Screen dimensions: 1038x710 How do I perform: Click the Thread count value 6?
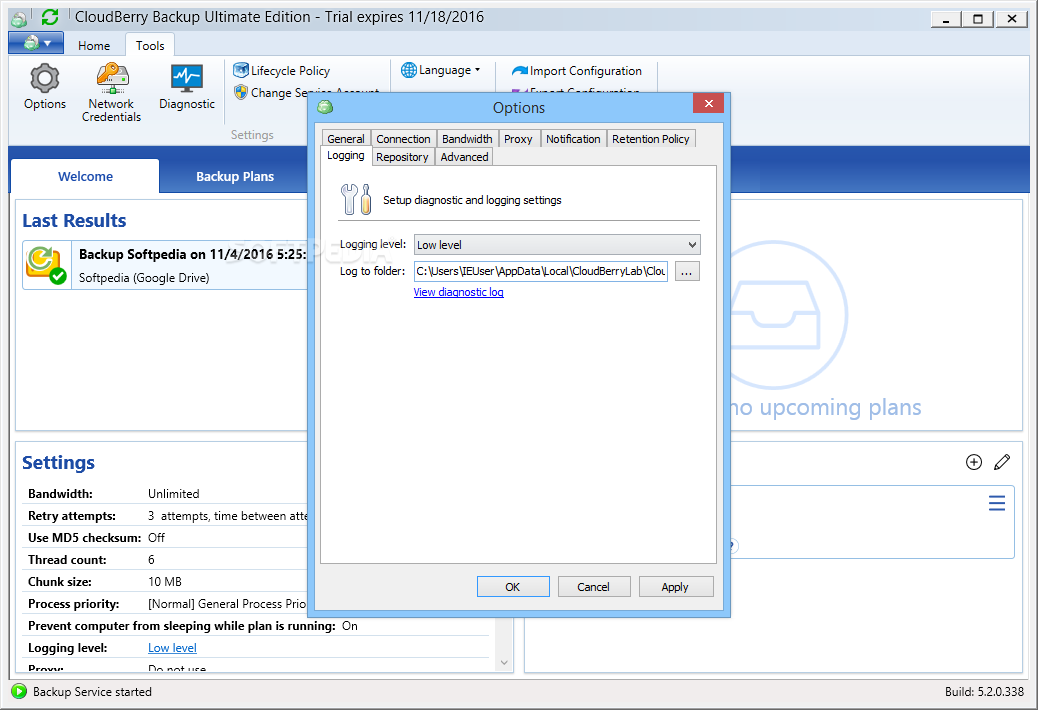151,560
